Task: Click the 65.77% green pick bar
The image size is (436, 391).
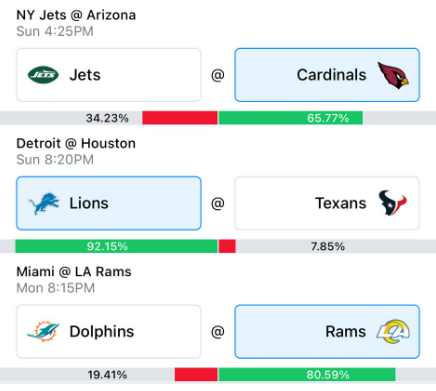Action: [x=291, y=118]
